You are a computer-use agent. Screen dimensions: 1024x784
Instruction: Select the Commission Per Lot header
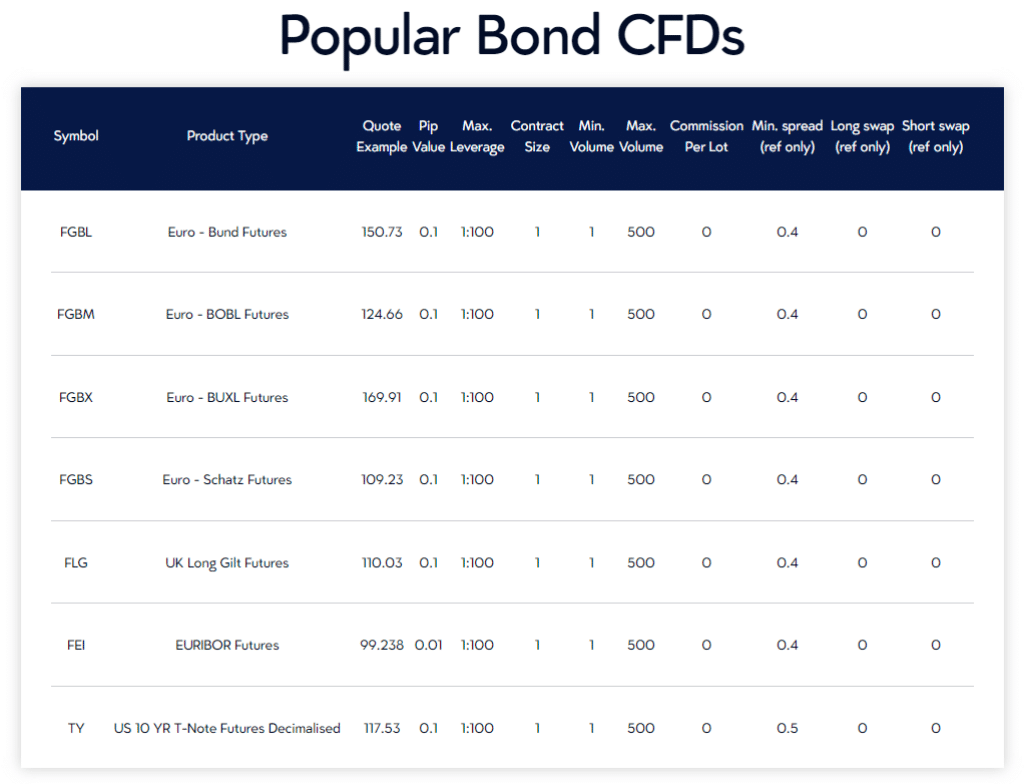coord(706,136)
